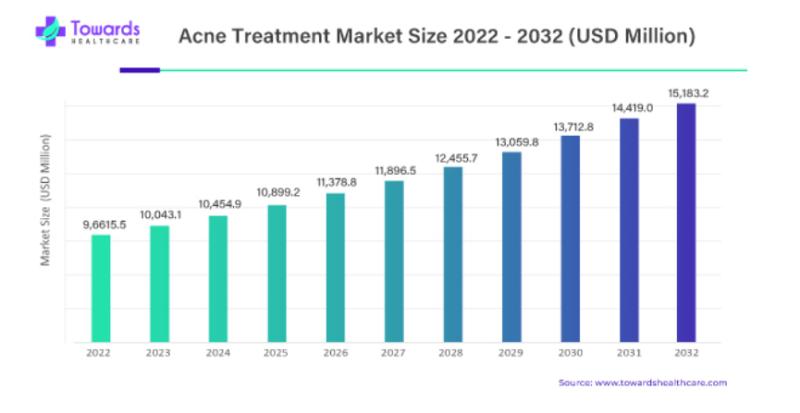Click the 15,183.2 data label

point(688,93)
